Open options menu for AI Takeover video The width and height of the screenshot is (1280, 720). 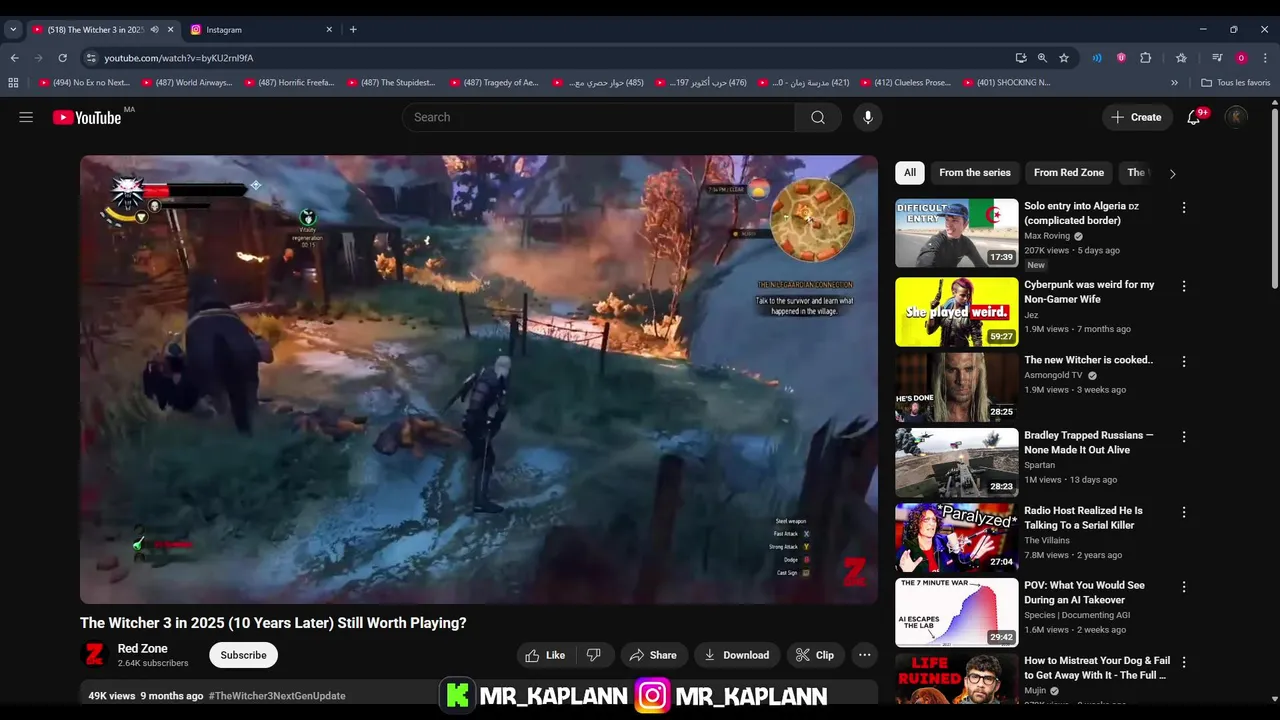(1184, 587)
